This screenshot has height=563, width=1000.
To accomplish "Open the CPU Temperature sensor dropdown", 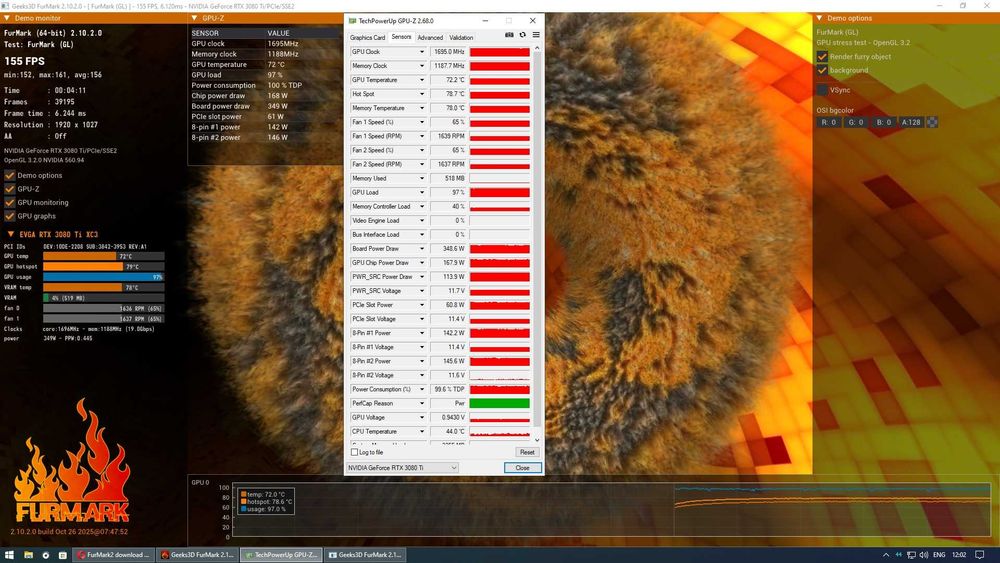I will [x=421, y=431].
